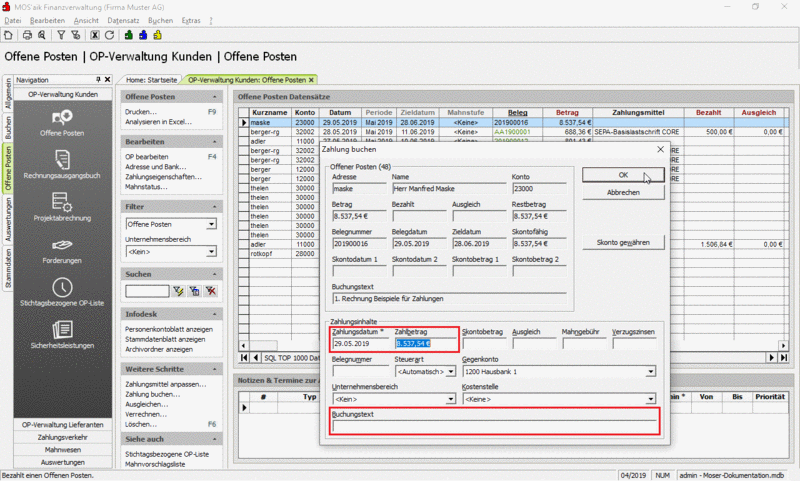
Task: Go to previous record in grid navigator
Action: [256, 358]
